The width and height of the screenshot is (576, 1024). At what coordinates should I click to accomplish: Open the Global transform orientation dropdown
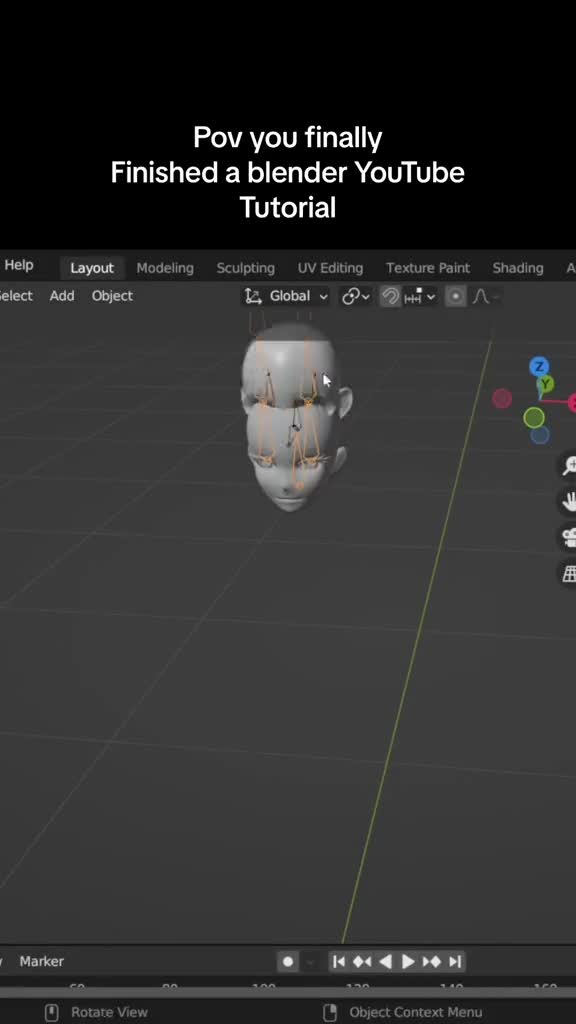click(x=285, y=296)
